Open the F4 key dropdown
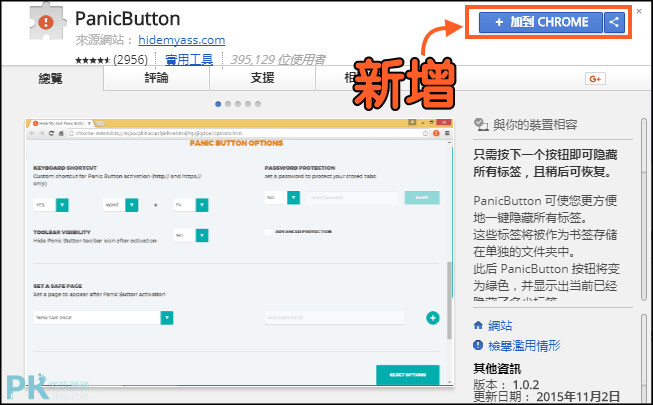 [x=191, y=205]
